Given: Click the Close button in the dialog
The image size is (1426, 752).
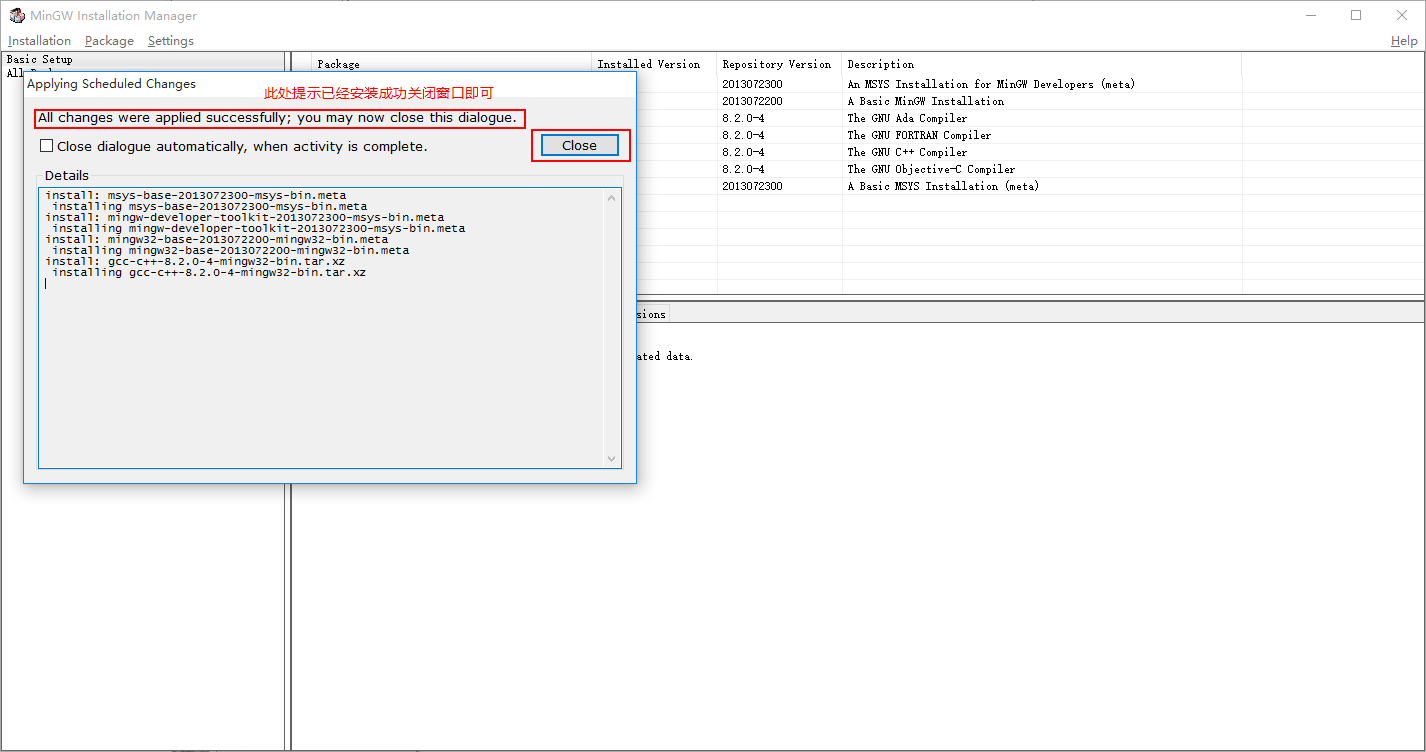Looking at the screenshot, I should (x=580, y=145).
